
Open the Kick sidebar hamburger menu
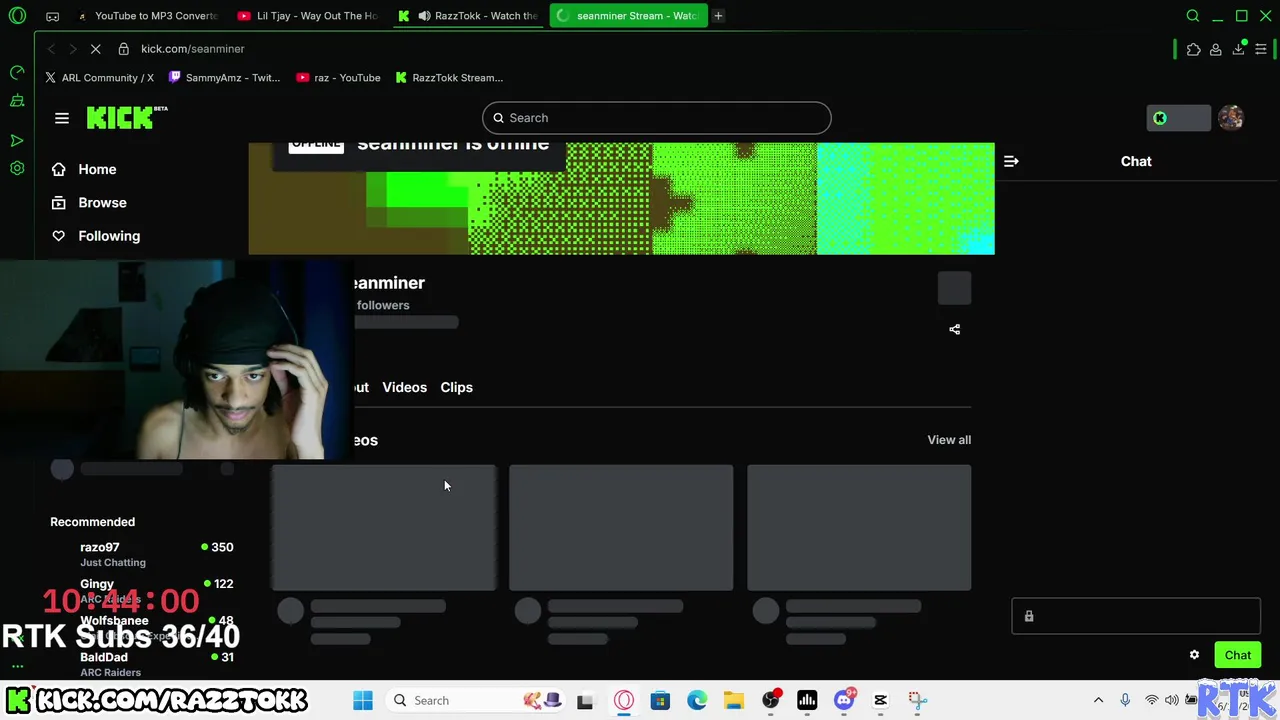coord(62,118)
